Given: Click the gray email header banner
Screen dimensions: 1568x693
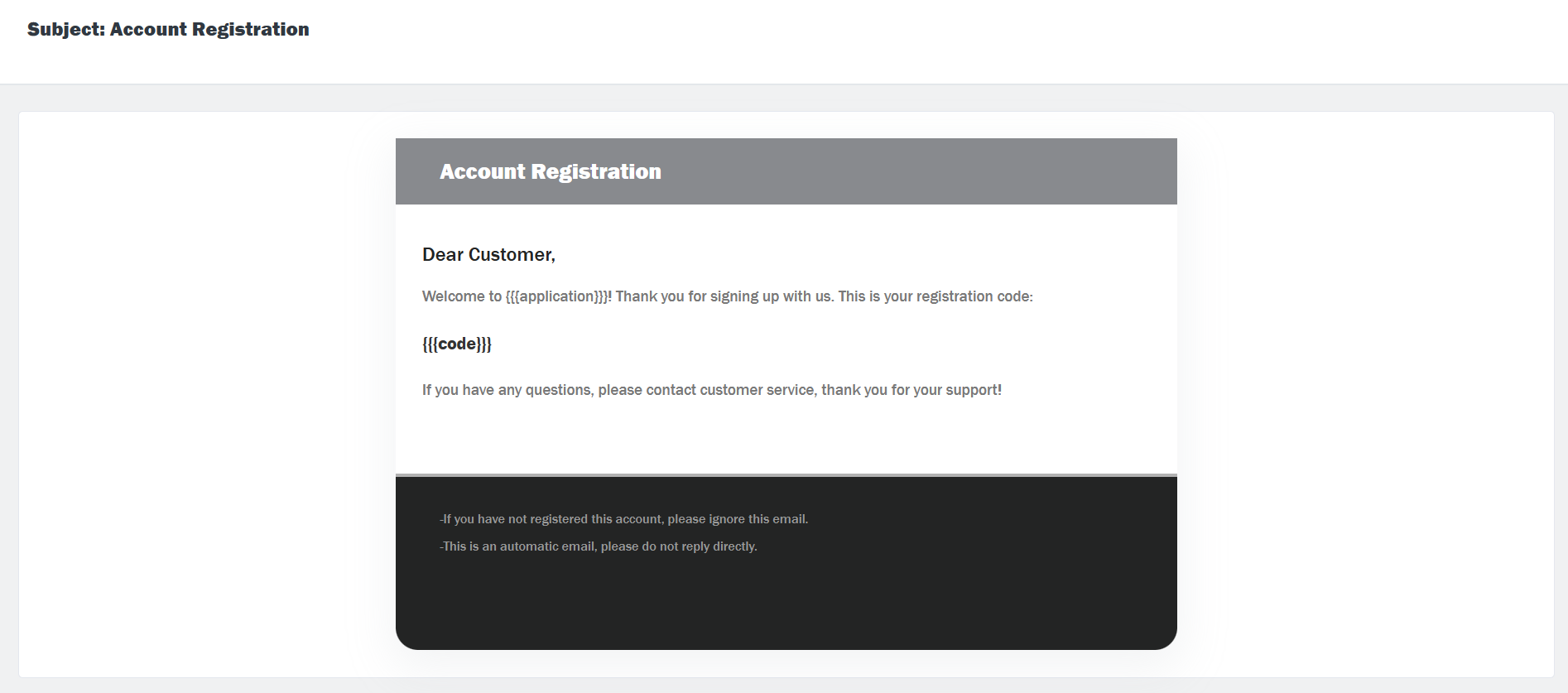Looking at the screenshot, I should tap(911, 171).
